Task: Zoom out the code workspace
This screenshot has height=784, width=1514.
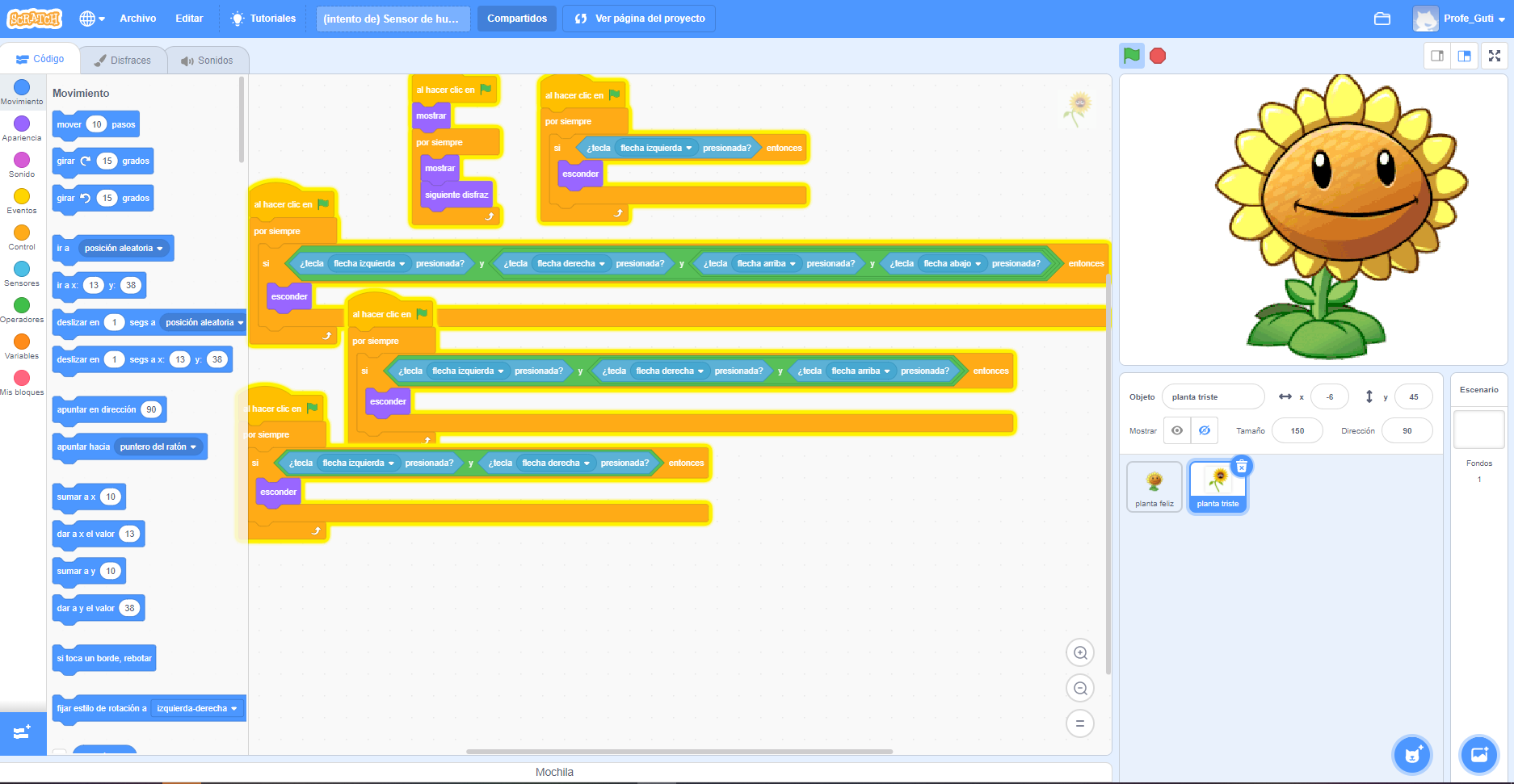Action: (1080, 688)
